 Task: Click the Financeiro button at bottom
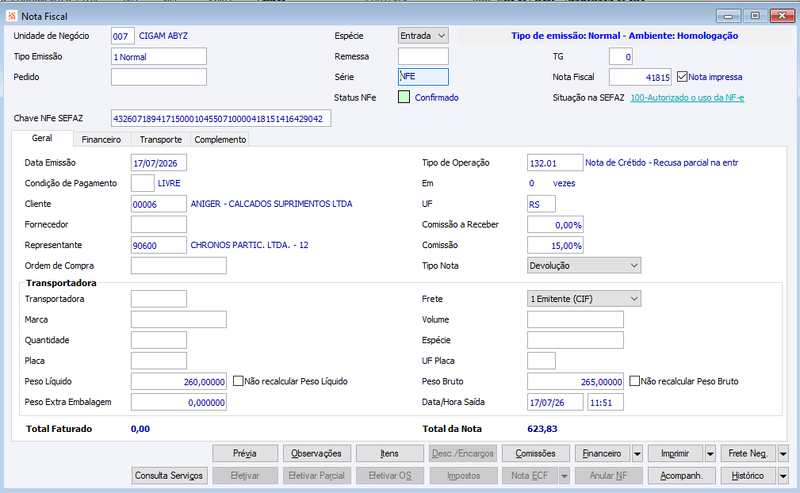coord(602,453)
